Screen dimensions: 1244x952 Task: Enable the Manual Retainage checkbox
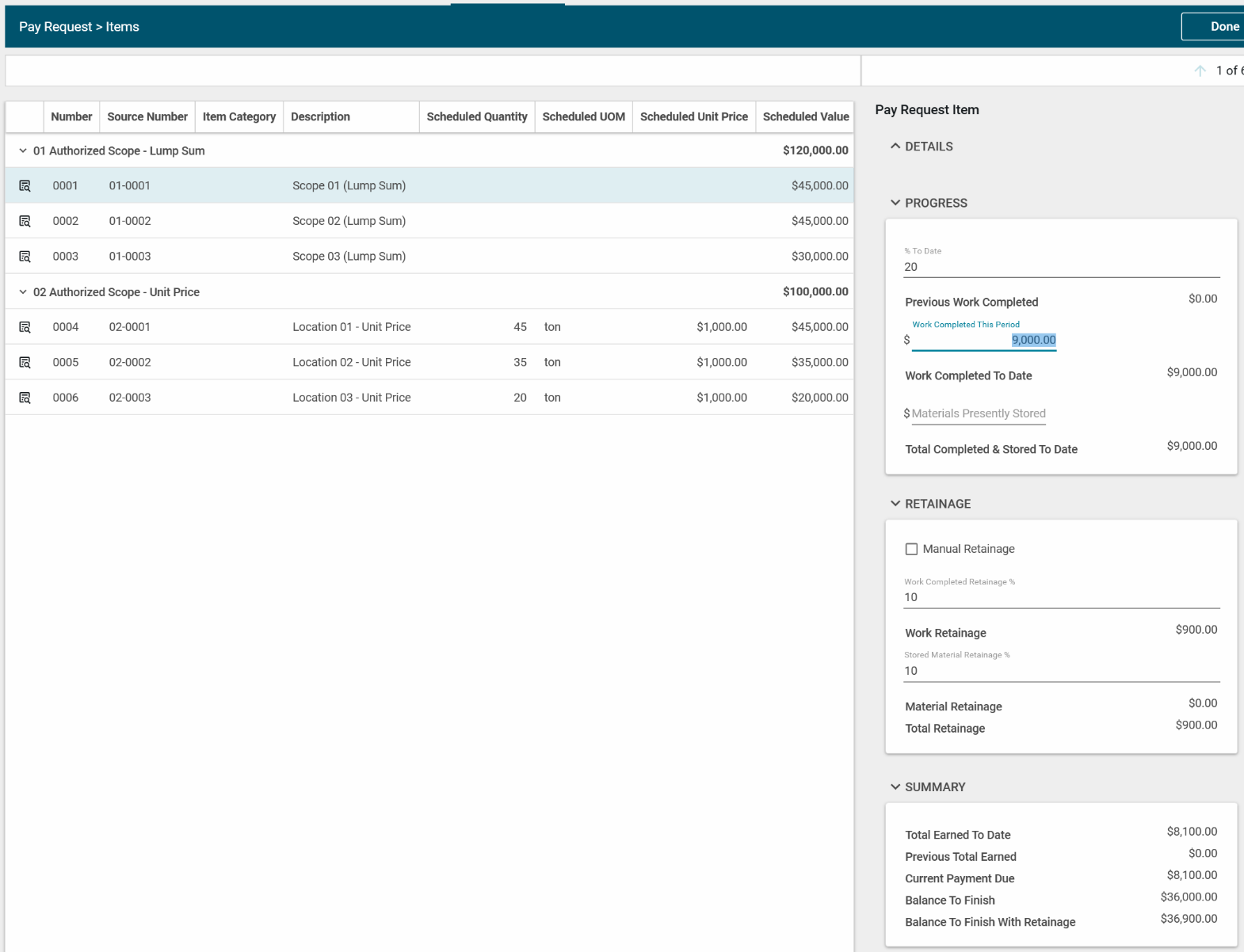[911, 549]
